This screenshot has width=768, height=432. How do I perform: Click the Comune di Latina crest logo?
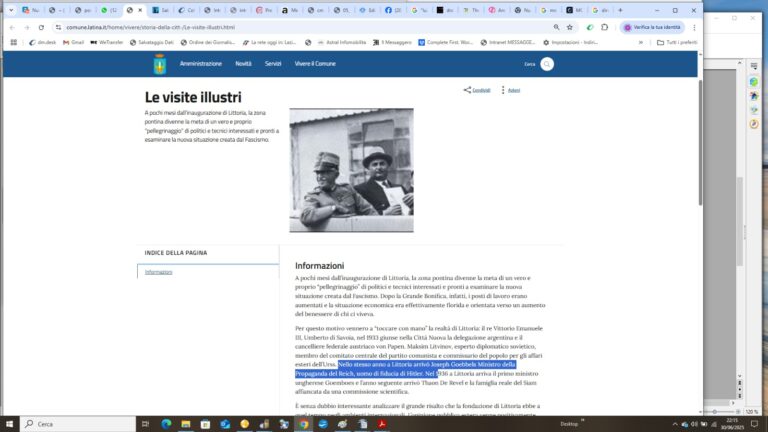[x=159, y=64]
